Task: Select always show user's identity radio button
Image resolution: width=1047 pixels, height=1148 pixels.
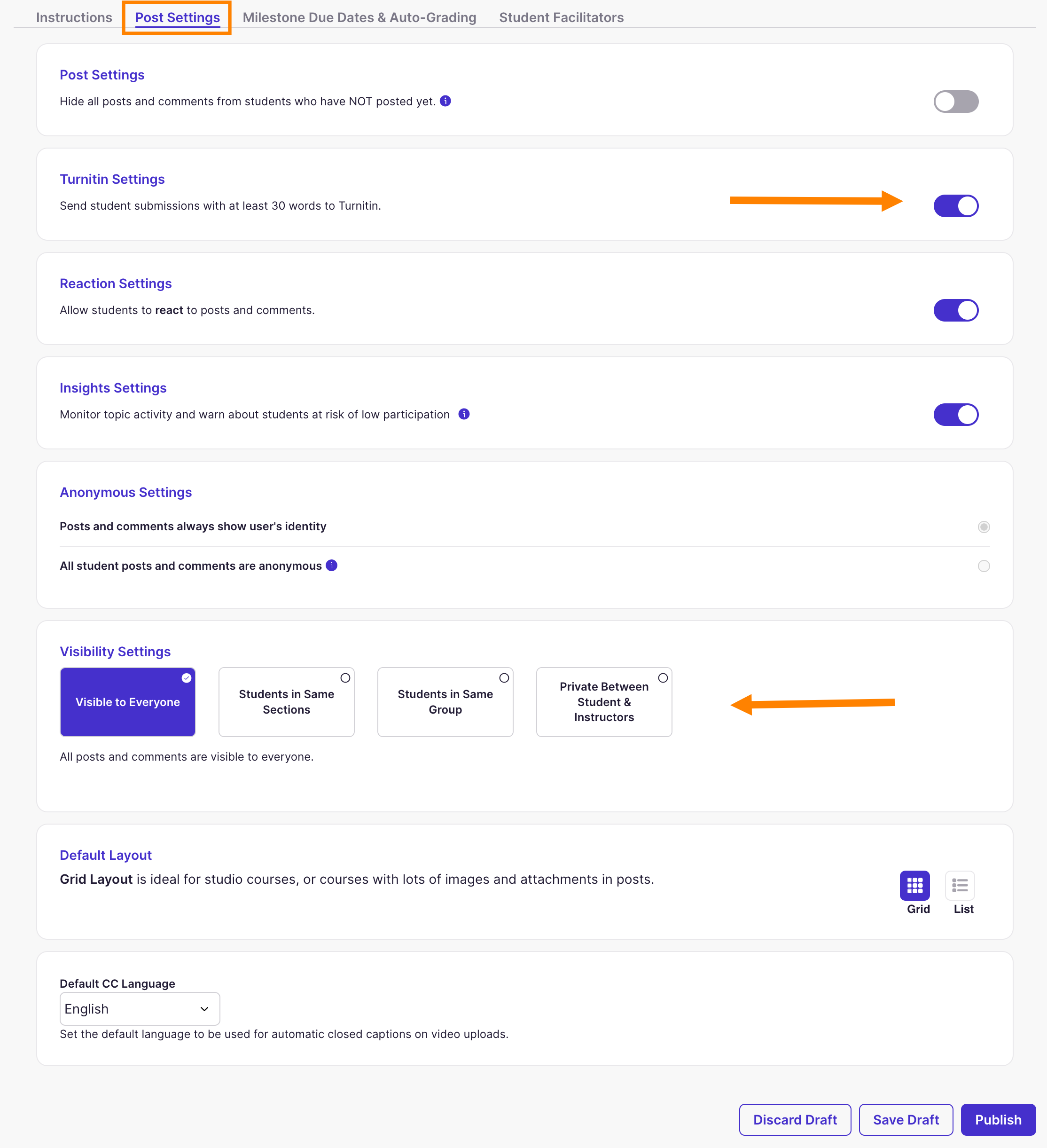Action: [983, 527]
